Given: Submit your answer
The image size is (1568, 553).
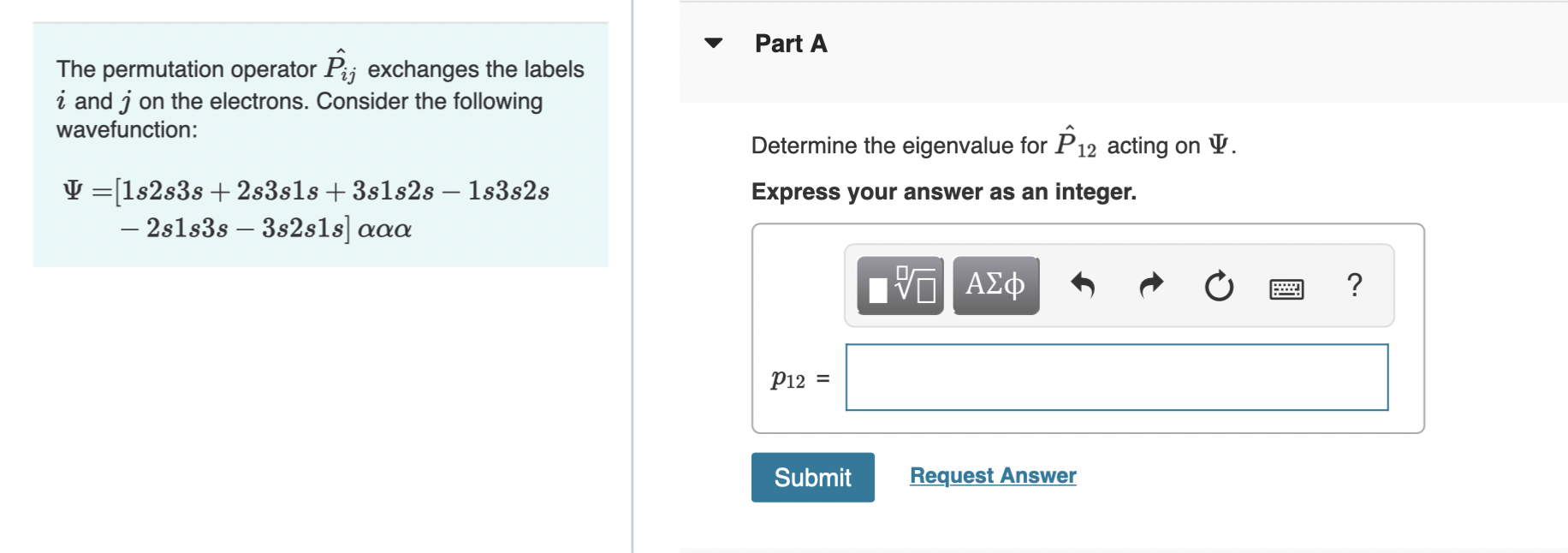Looking at the screenshot, I should pyautogui.click(x=811, y=477).
